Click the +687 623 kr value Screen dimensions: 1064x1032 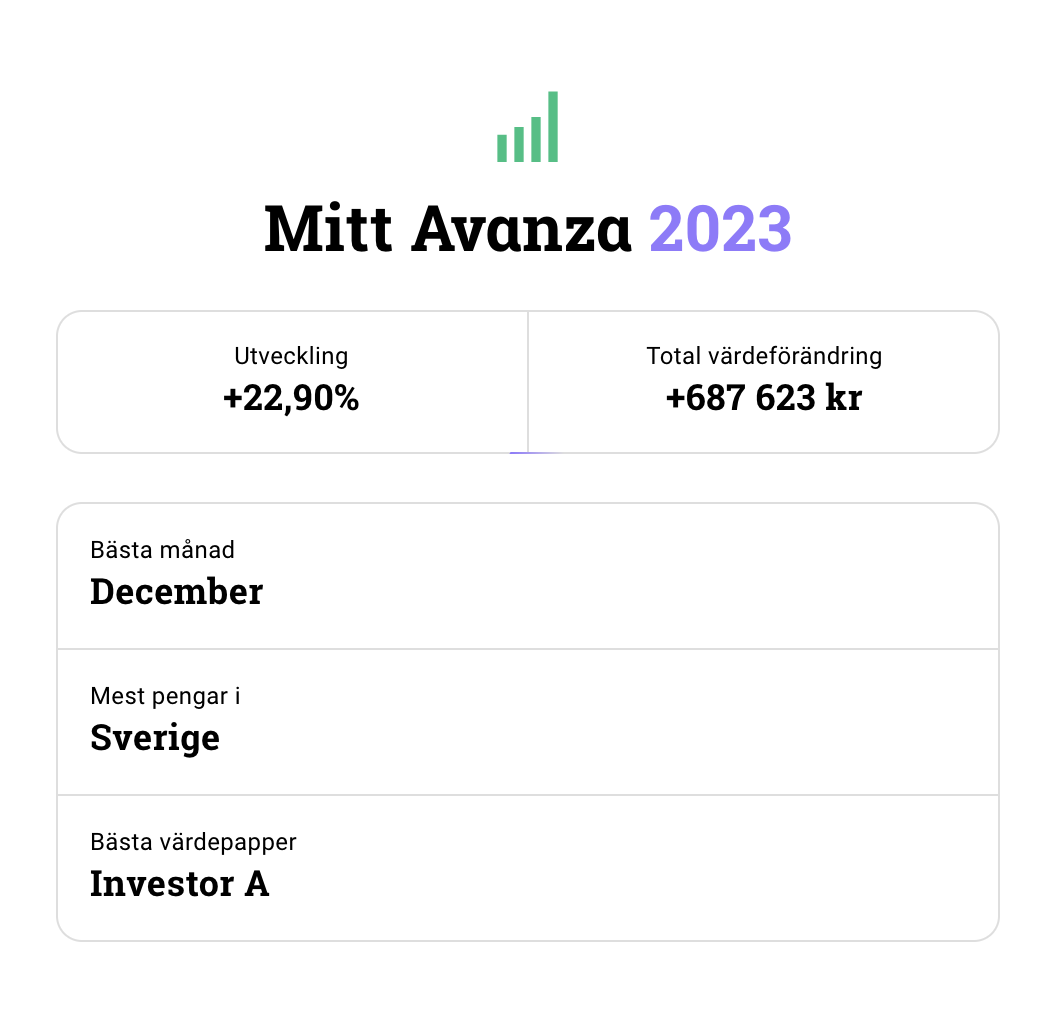pos(764,399)
